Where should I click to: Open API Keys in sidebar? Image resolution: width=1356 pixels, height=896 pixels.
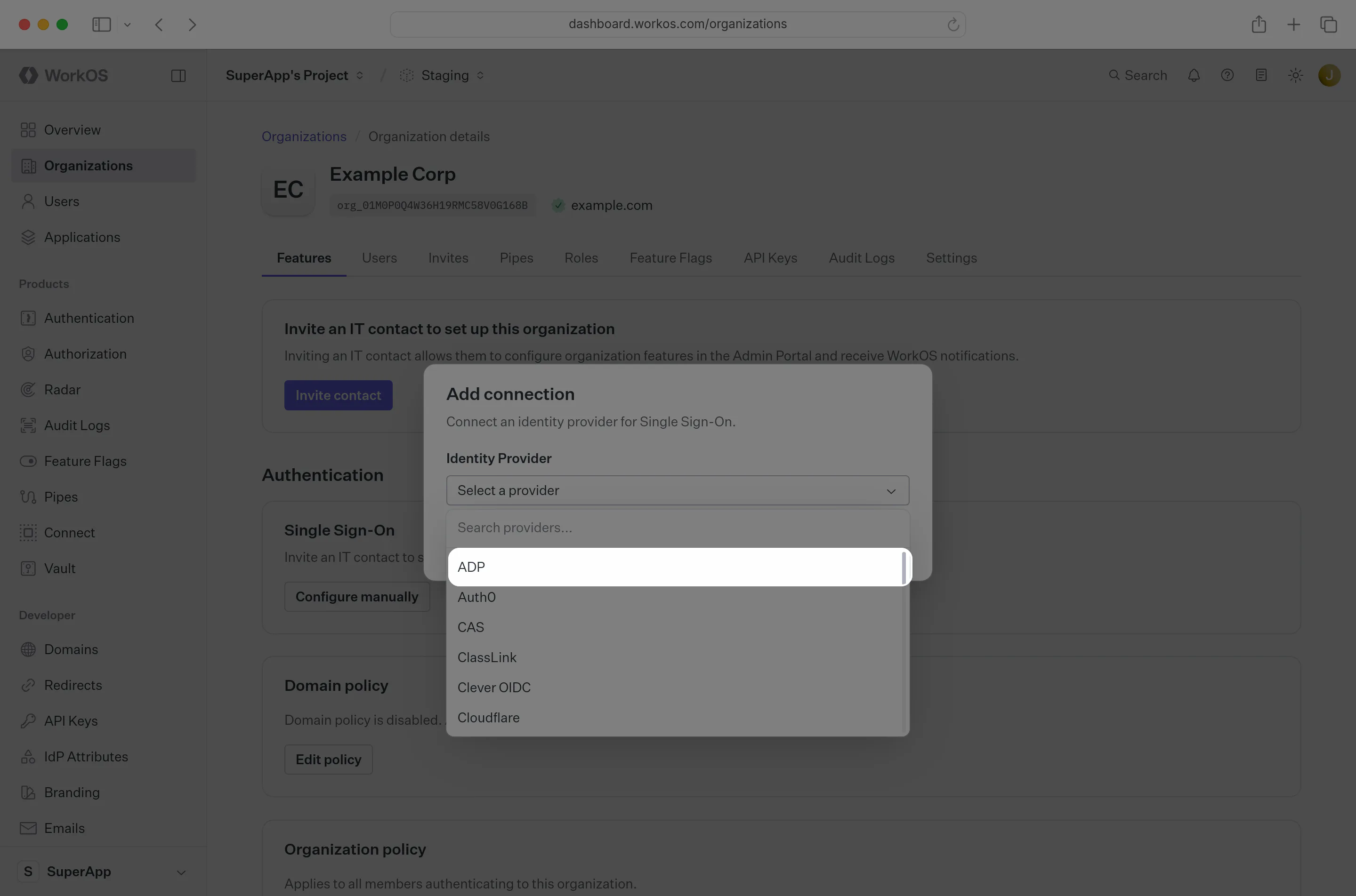pos(104,721)
